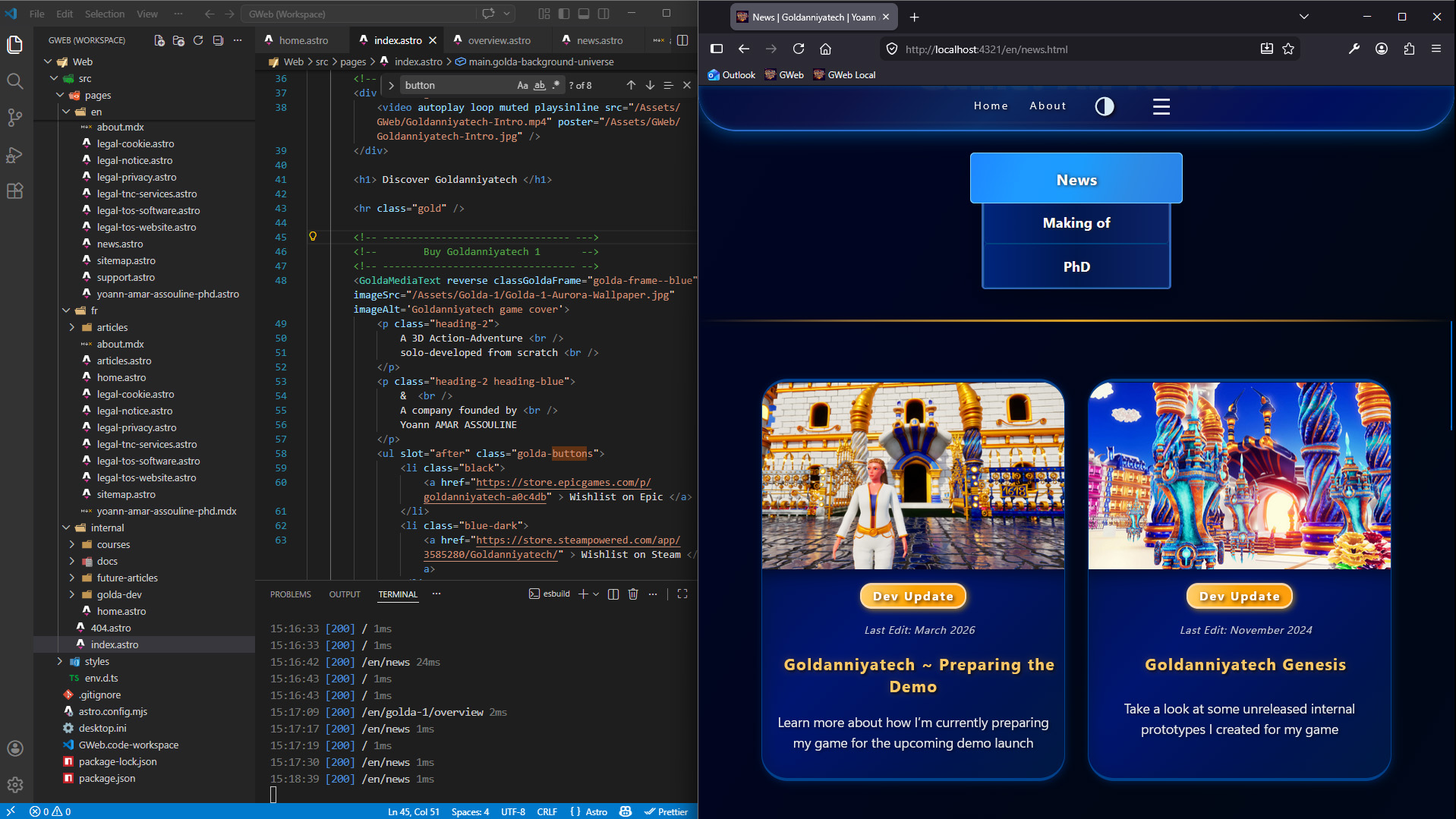Viewport: 1456px width, 819px height.
Task: Toggle primary side bar visibility
Action: click(564, 14)
